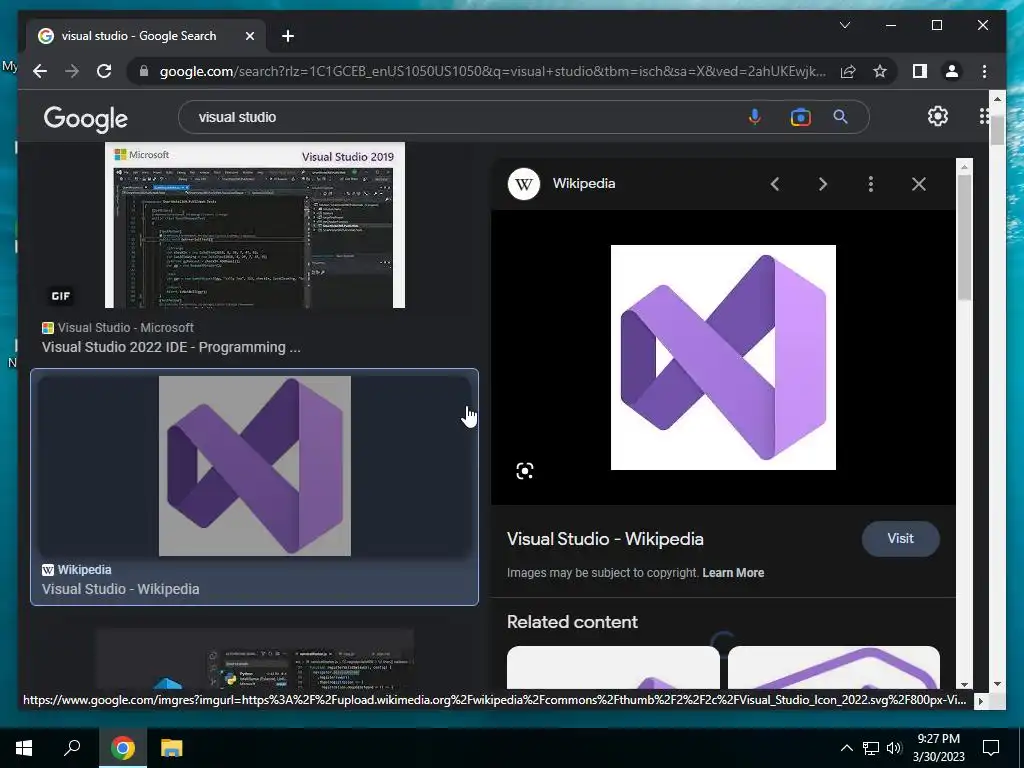This screenshot has height=768, width=1024.
Task: Open Google quick settings gear
Action: 938,116
